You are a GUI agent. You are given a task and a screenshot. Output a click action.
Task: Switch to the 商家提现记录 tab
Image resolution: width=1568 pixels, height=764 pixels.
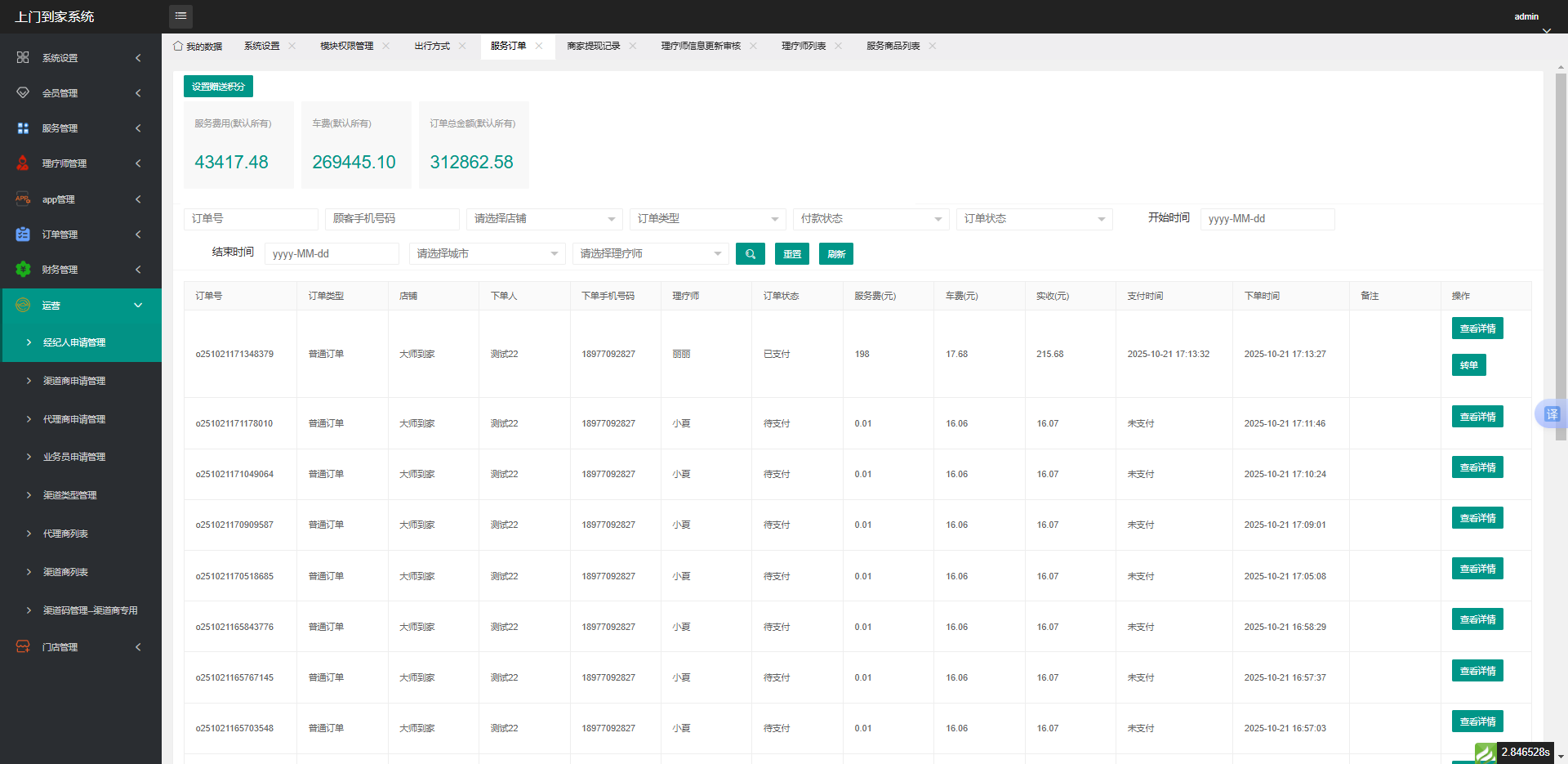593,46
